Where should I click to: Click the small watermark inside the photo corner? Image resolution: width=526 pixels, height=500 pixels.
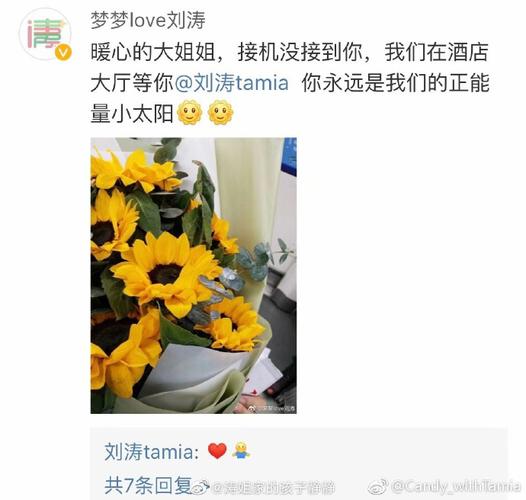coord(271,408)
